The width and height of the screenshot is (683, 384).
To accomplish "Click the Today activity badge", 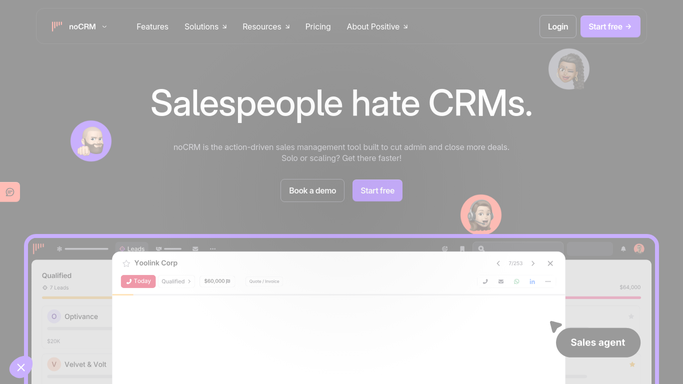I will 138,281.
